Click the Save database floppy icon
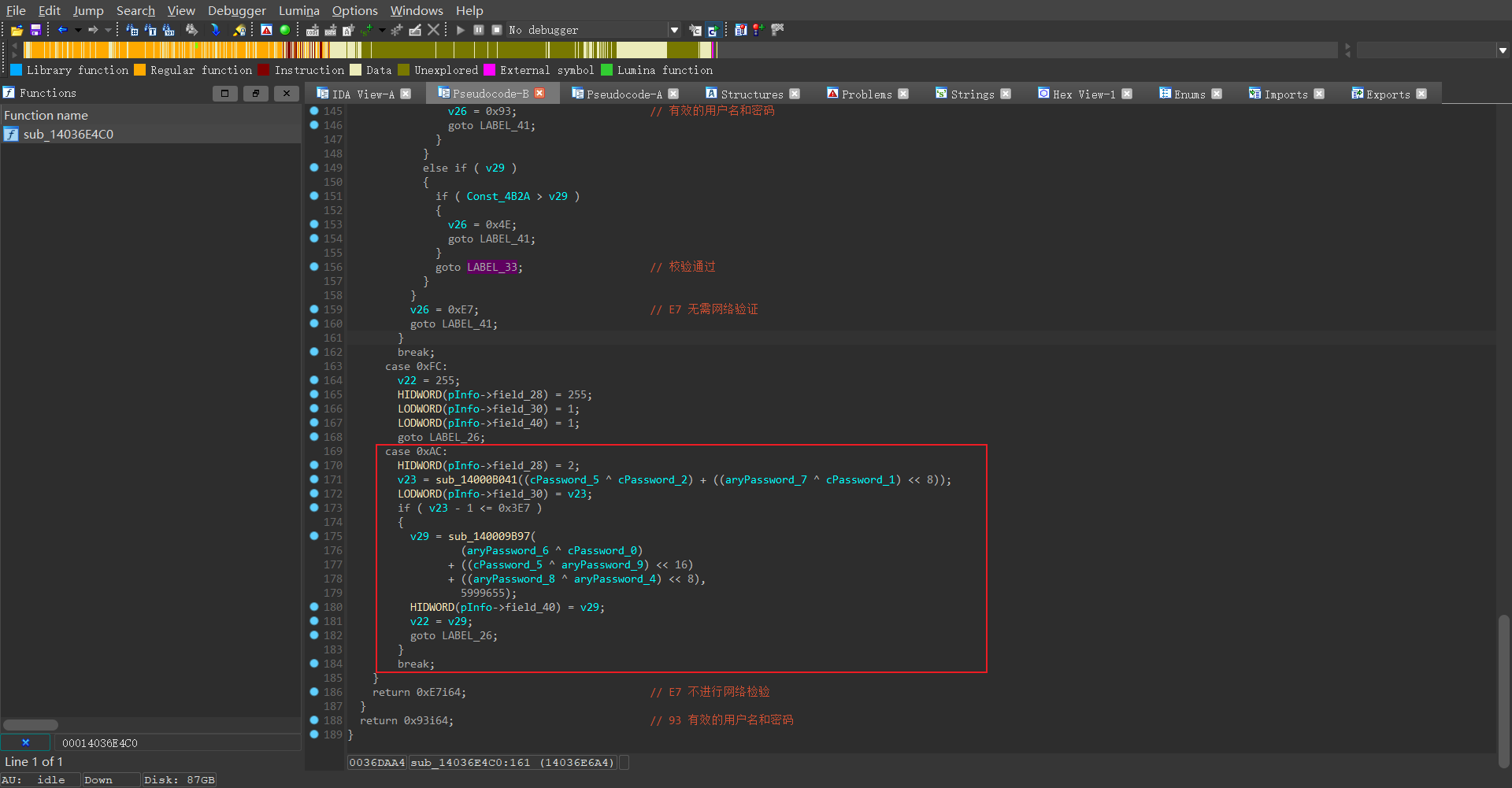 [35, 30]
